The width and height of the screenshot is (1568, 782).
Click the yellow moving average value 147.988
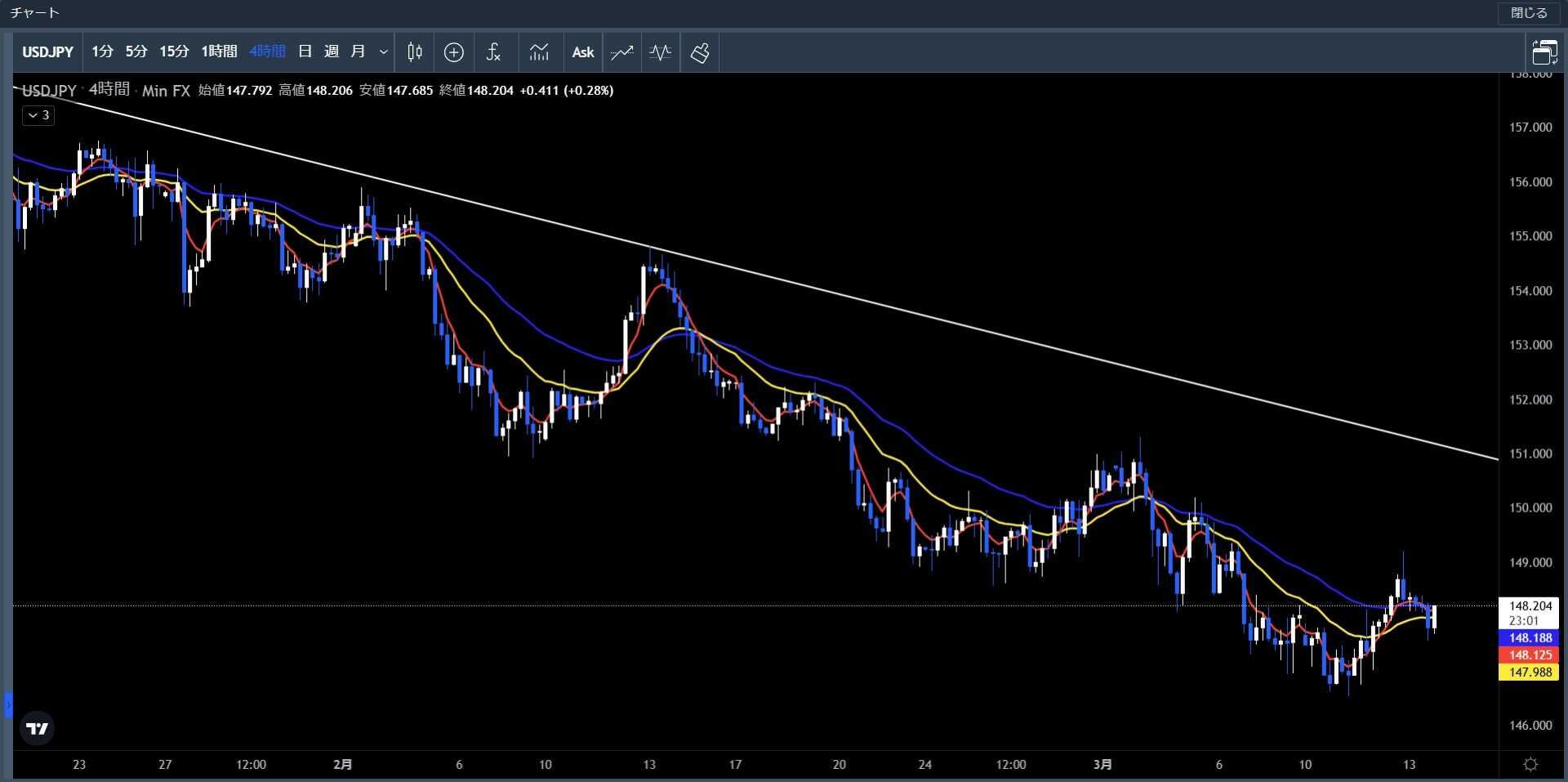(1530, 673)
